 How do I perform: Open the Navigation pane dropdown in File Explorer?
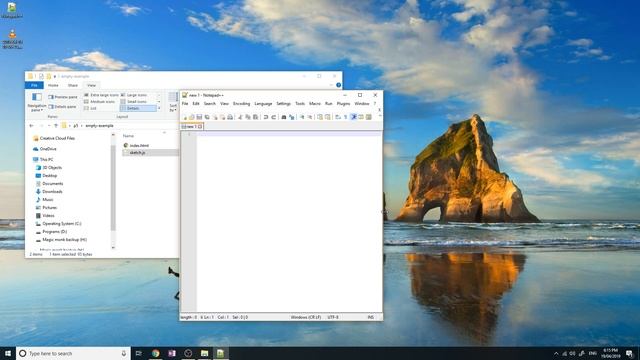[x=37, y=102]
